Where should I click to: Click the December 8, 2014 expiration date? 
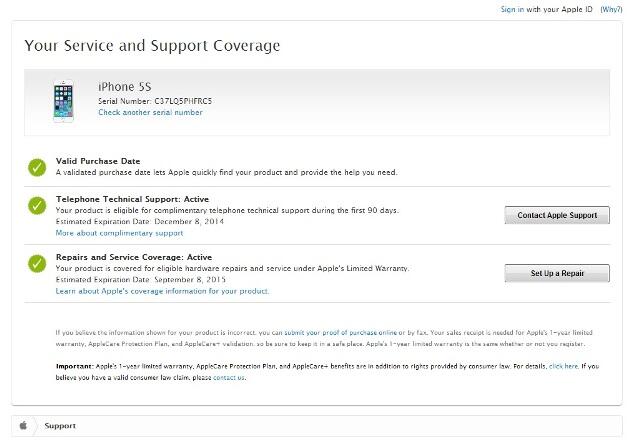pyautogui.click(x=189, y=222)
